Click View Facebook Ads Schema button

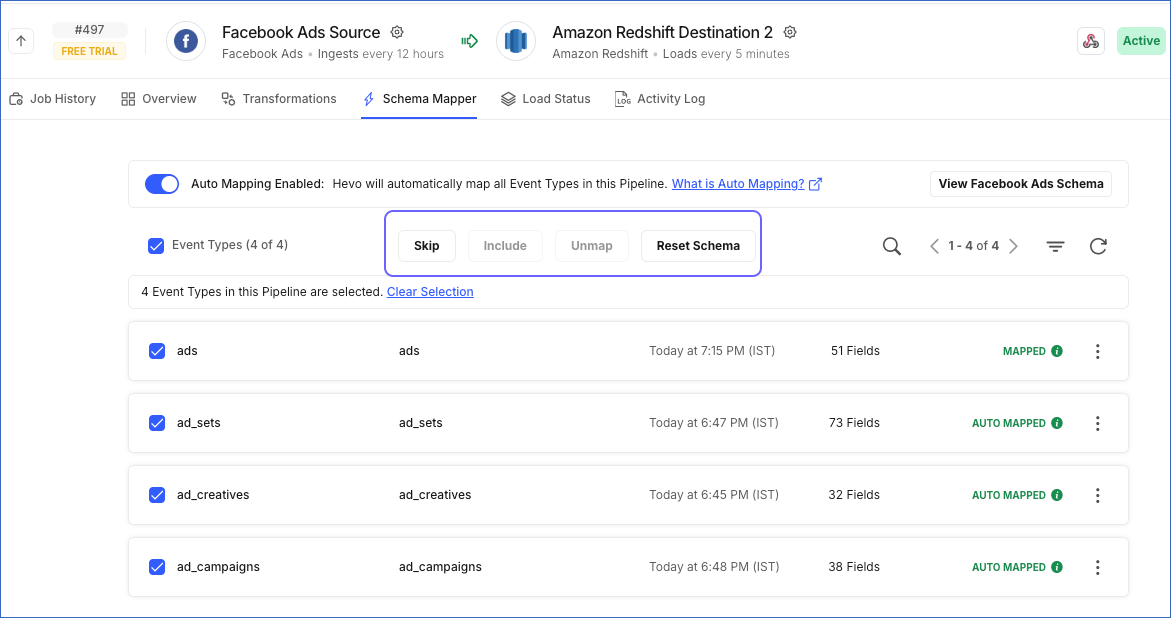1021,184
